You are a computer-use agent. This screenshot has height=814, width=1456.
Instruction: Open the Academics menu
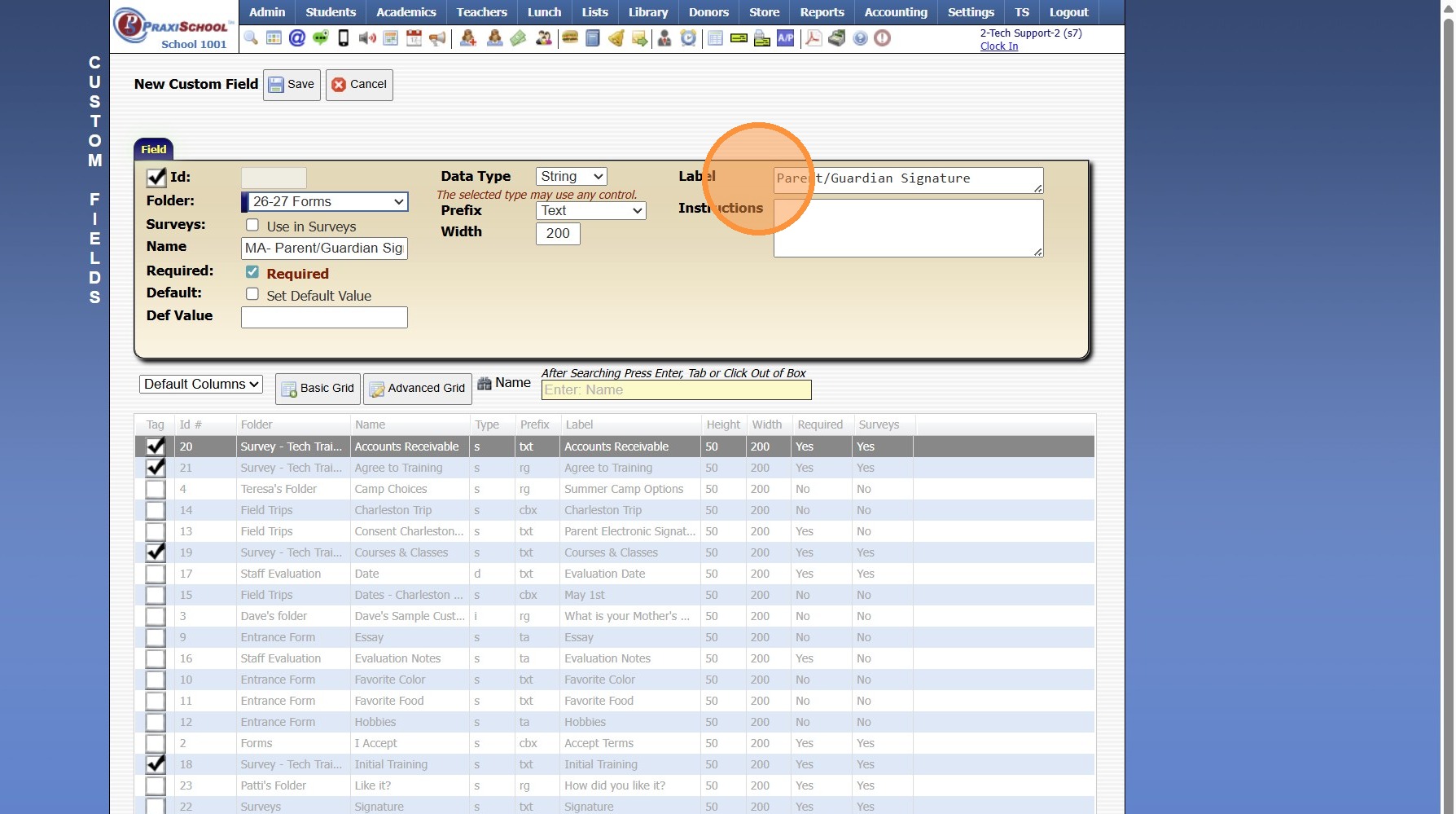tap(406, 12)
